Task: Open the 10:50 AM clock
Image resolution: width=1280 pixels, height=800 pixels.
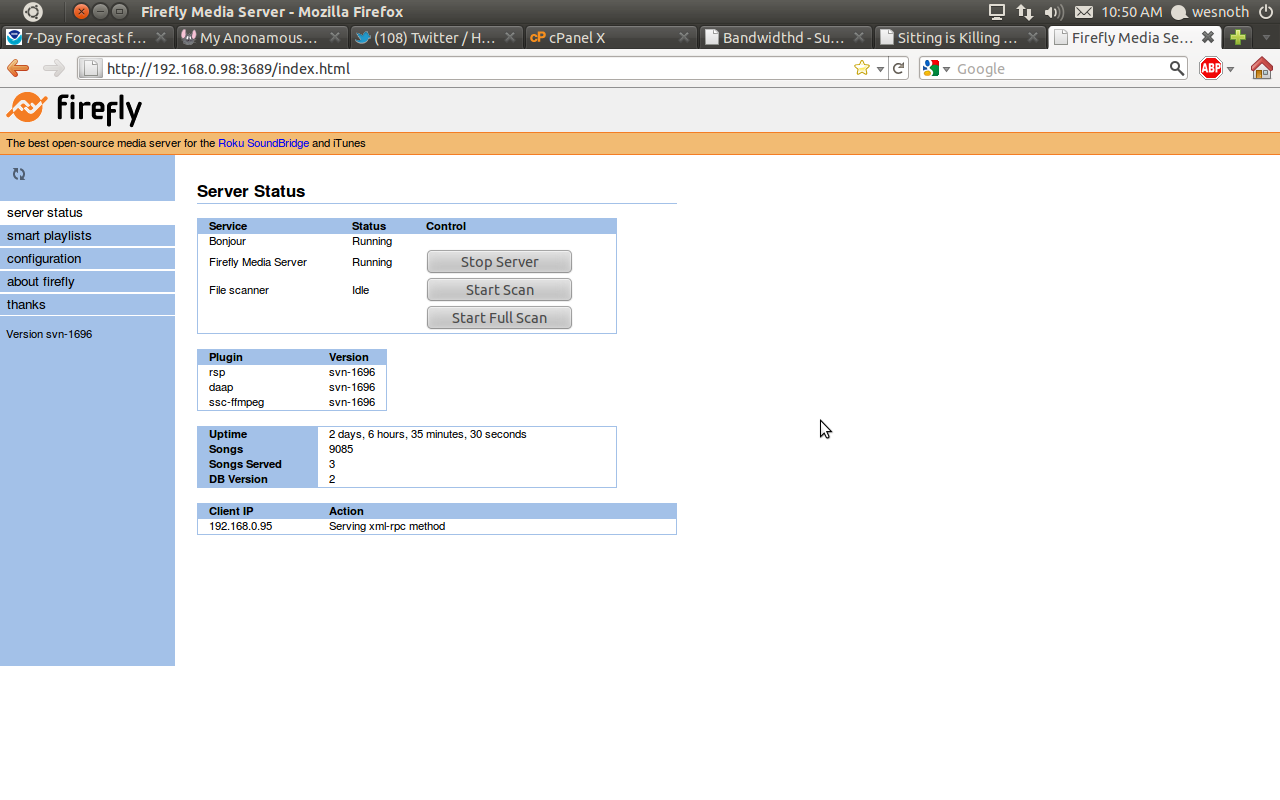Action: 1131,12
